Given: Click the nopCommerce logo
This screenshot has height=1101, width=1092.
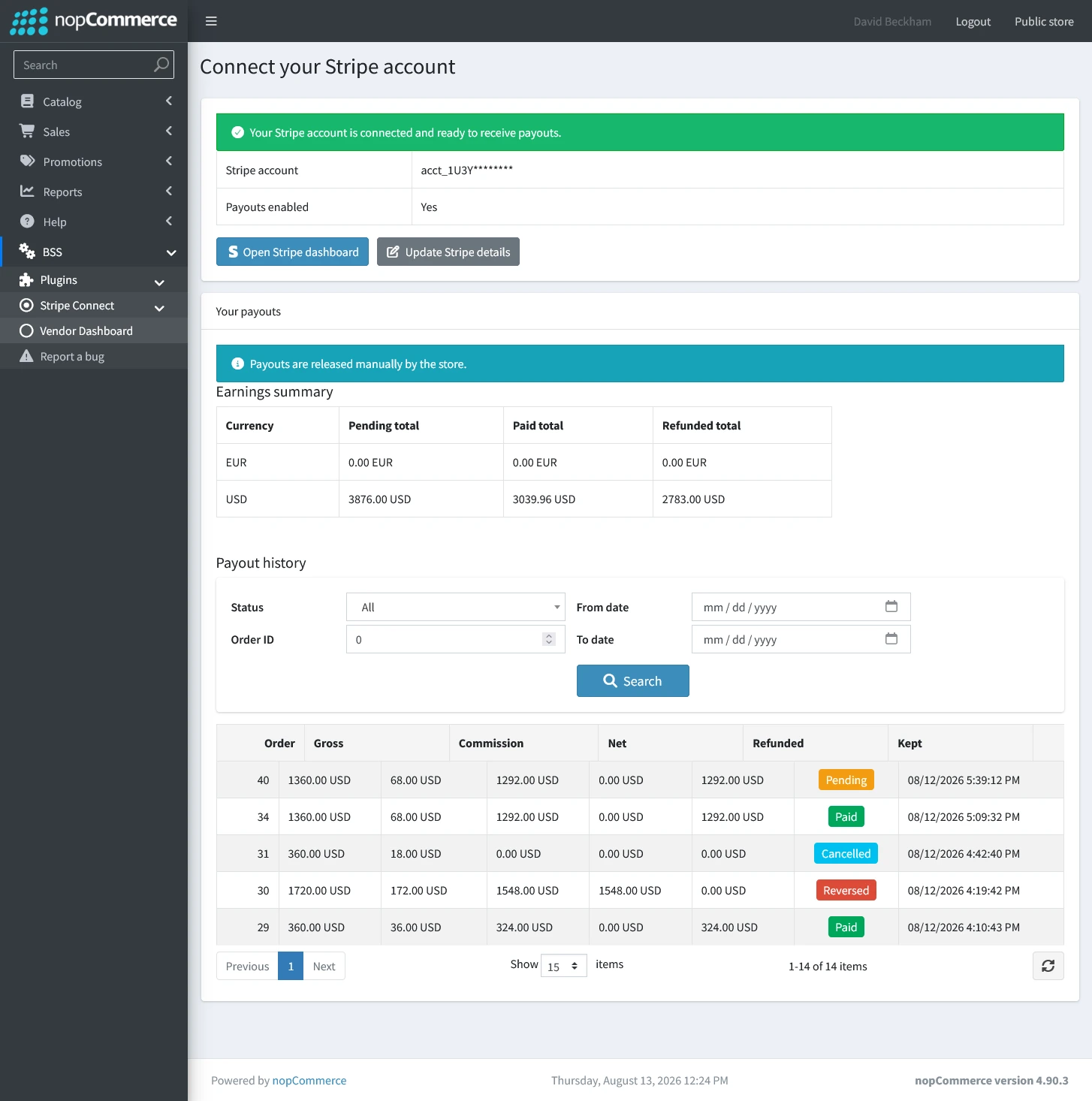Looking at the screenshot, I should click(x=93, y=21).
